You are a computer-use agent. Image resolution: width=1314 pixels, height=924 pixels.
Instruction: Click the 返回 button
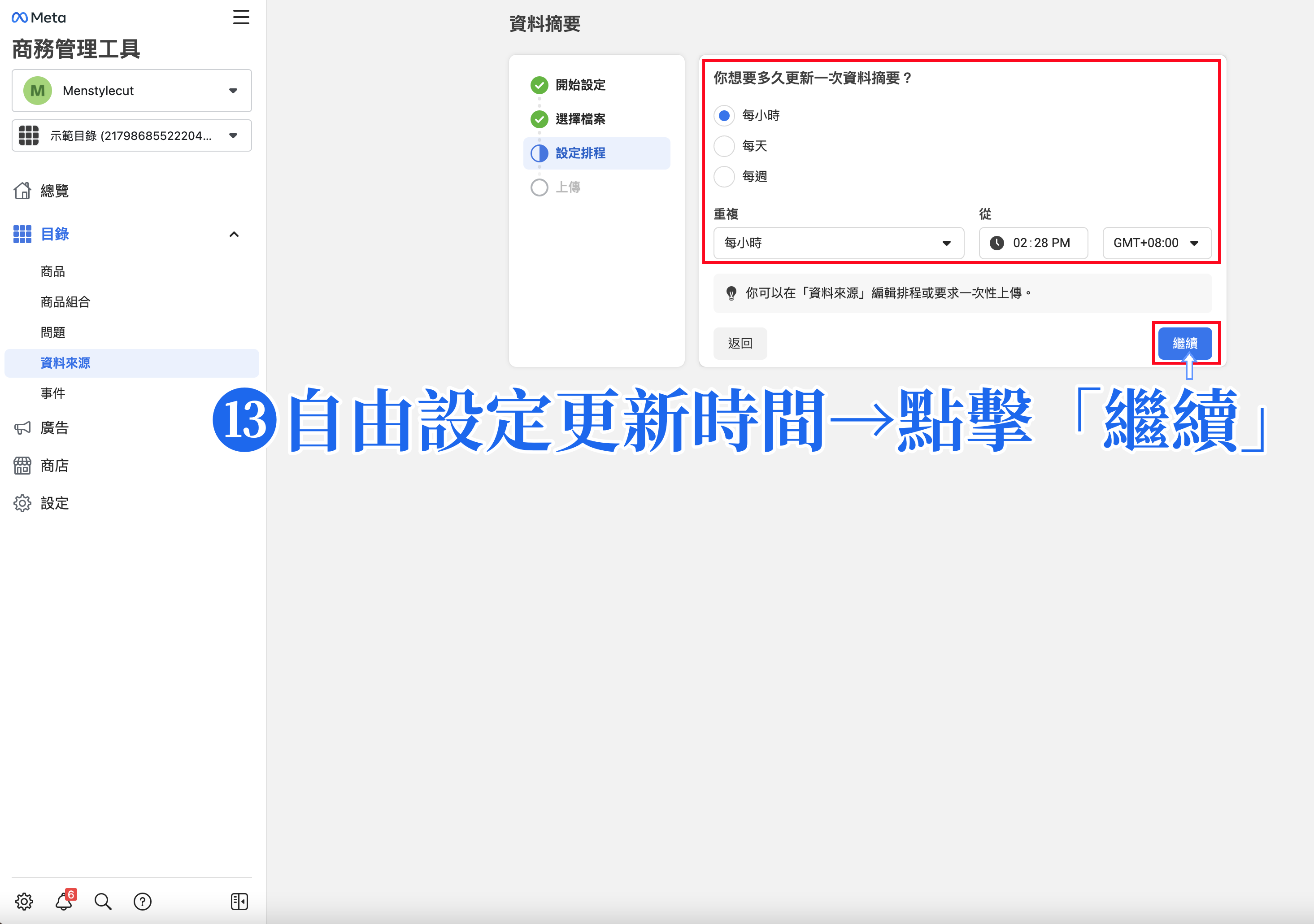(740, 344)
